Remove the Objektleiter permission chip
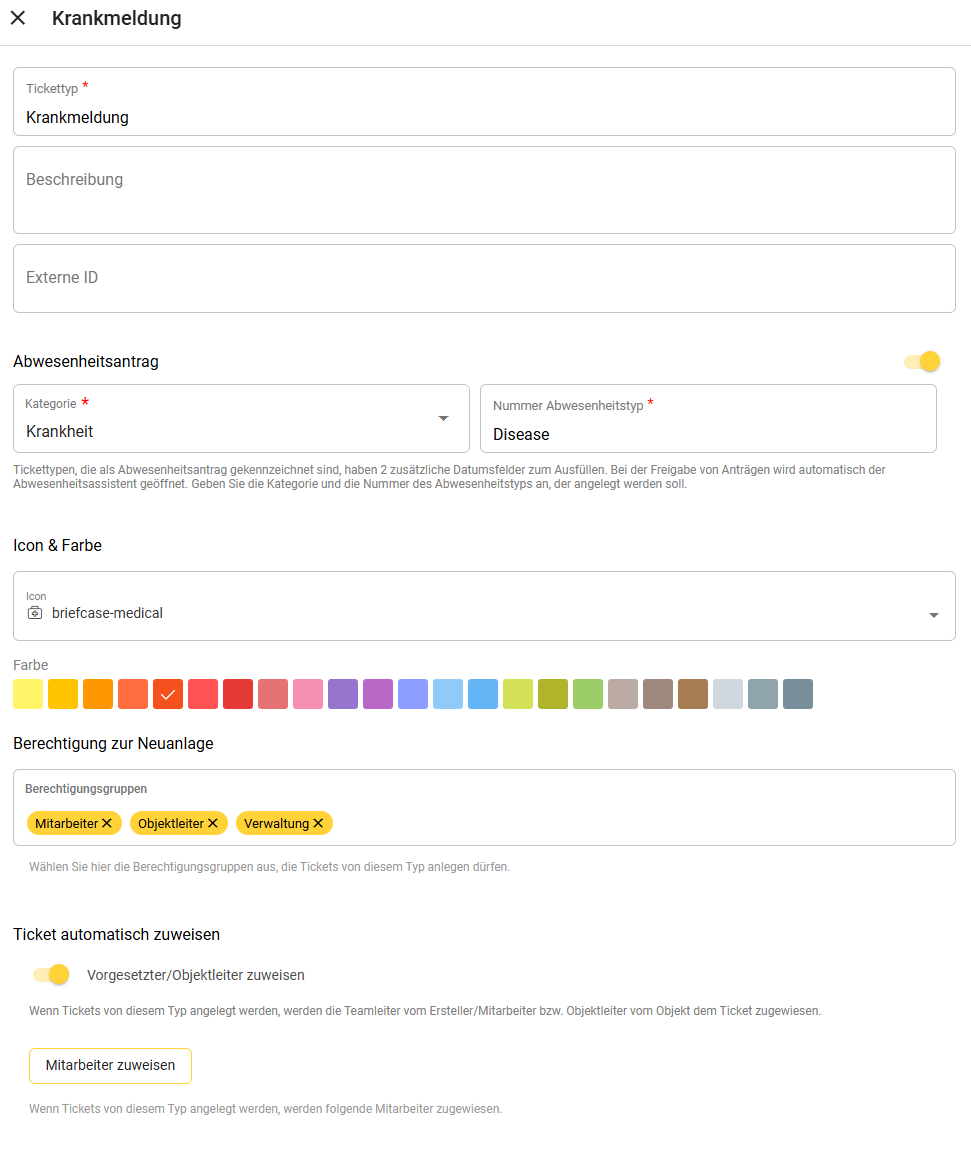 click(x=212, y=823)
